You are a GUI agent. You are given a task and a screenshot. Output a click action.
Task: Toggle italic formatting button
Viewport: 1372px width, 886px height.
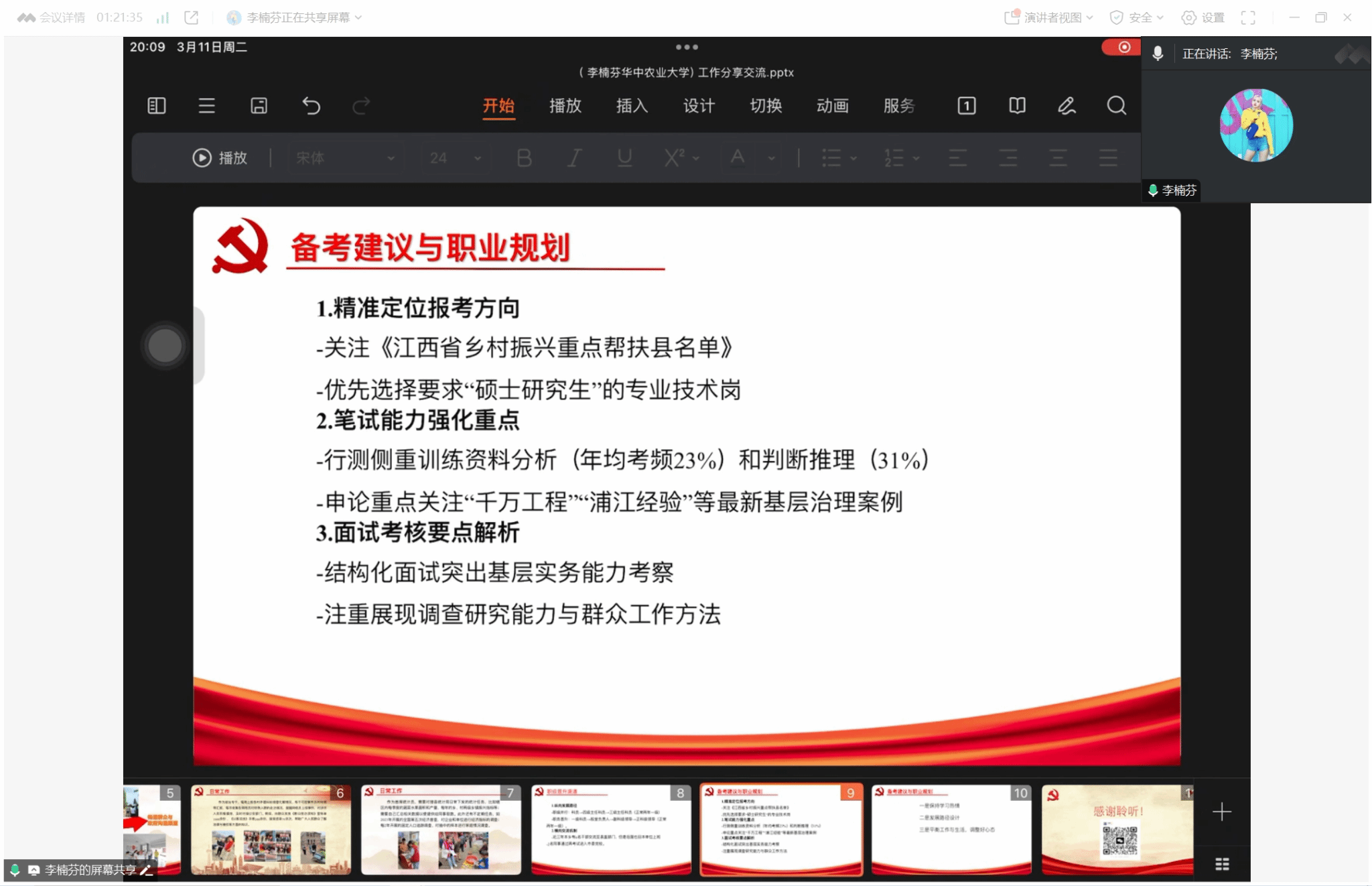[x=574, y=158]
